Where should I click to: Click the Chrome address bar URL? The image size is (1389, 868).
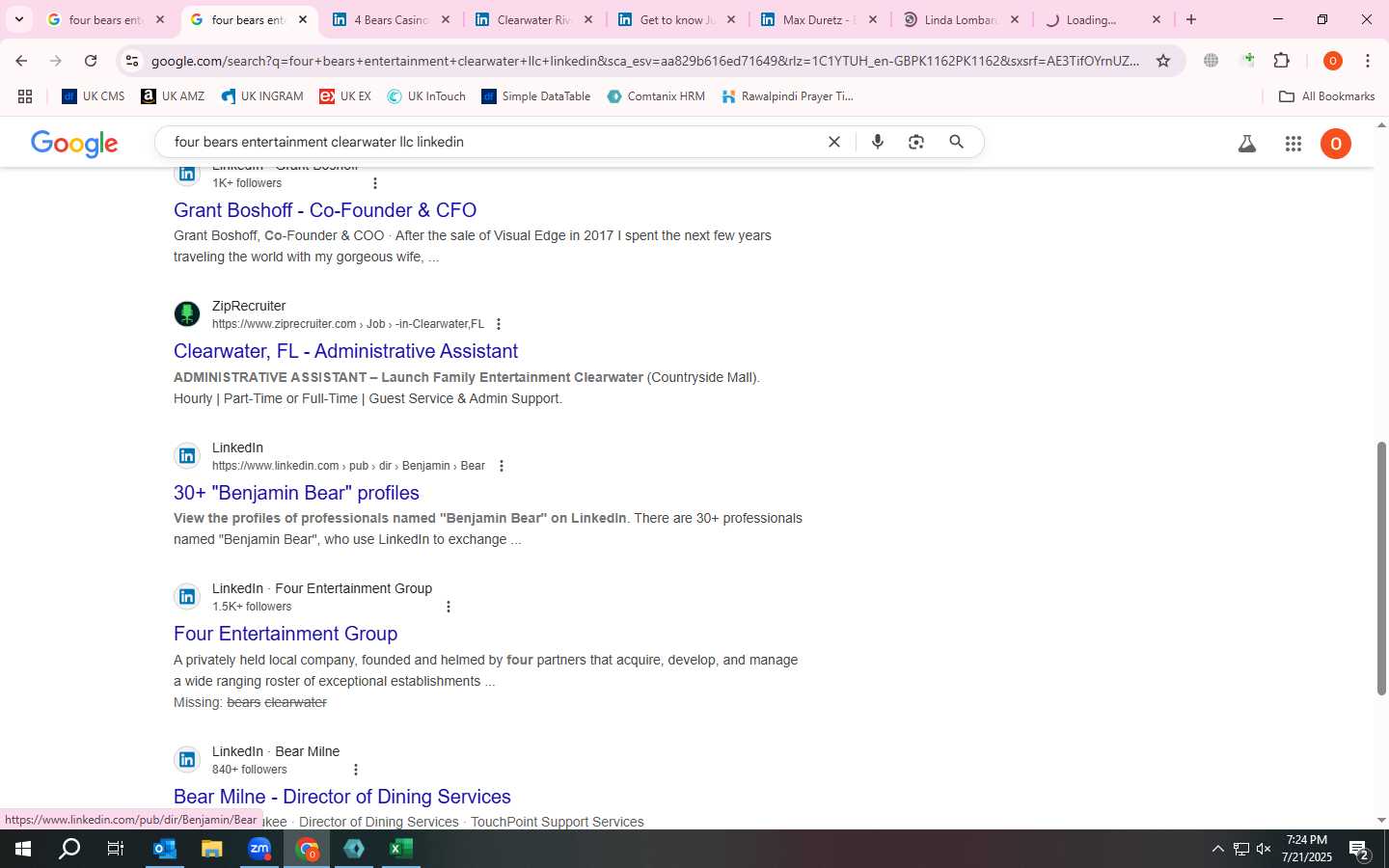point(644,61)
